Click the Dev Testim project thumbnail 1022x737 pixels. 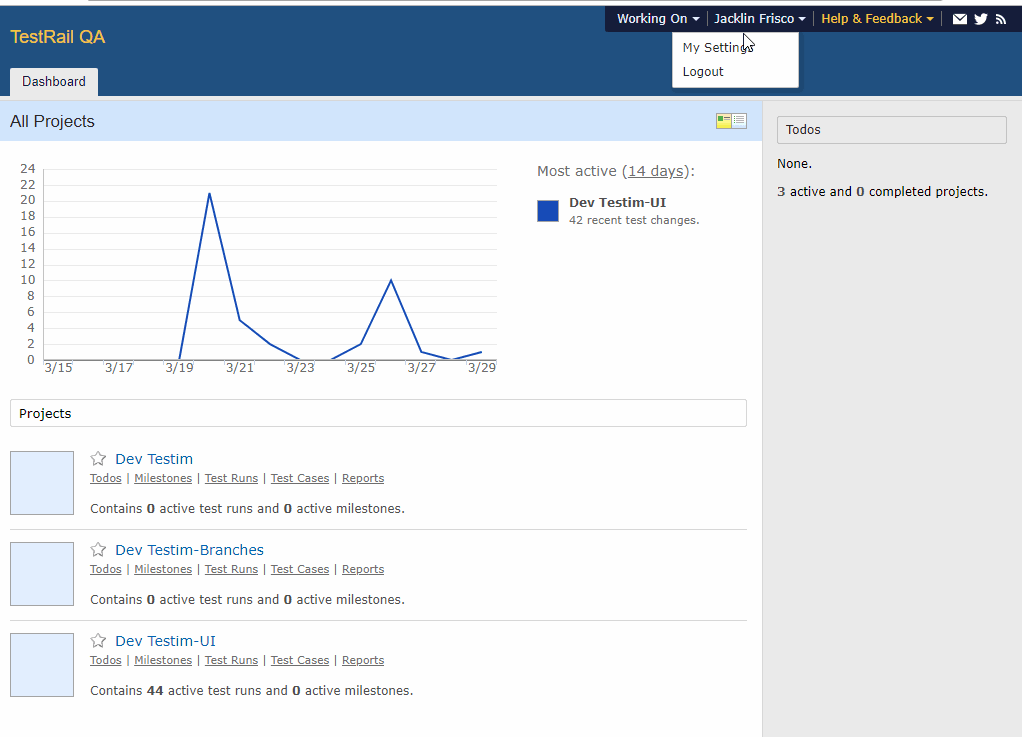[x=42, y=483]
